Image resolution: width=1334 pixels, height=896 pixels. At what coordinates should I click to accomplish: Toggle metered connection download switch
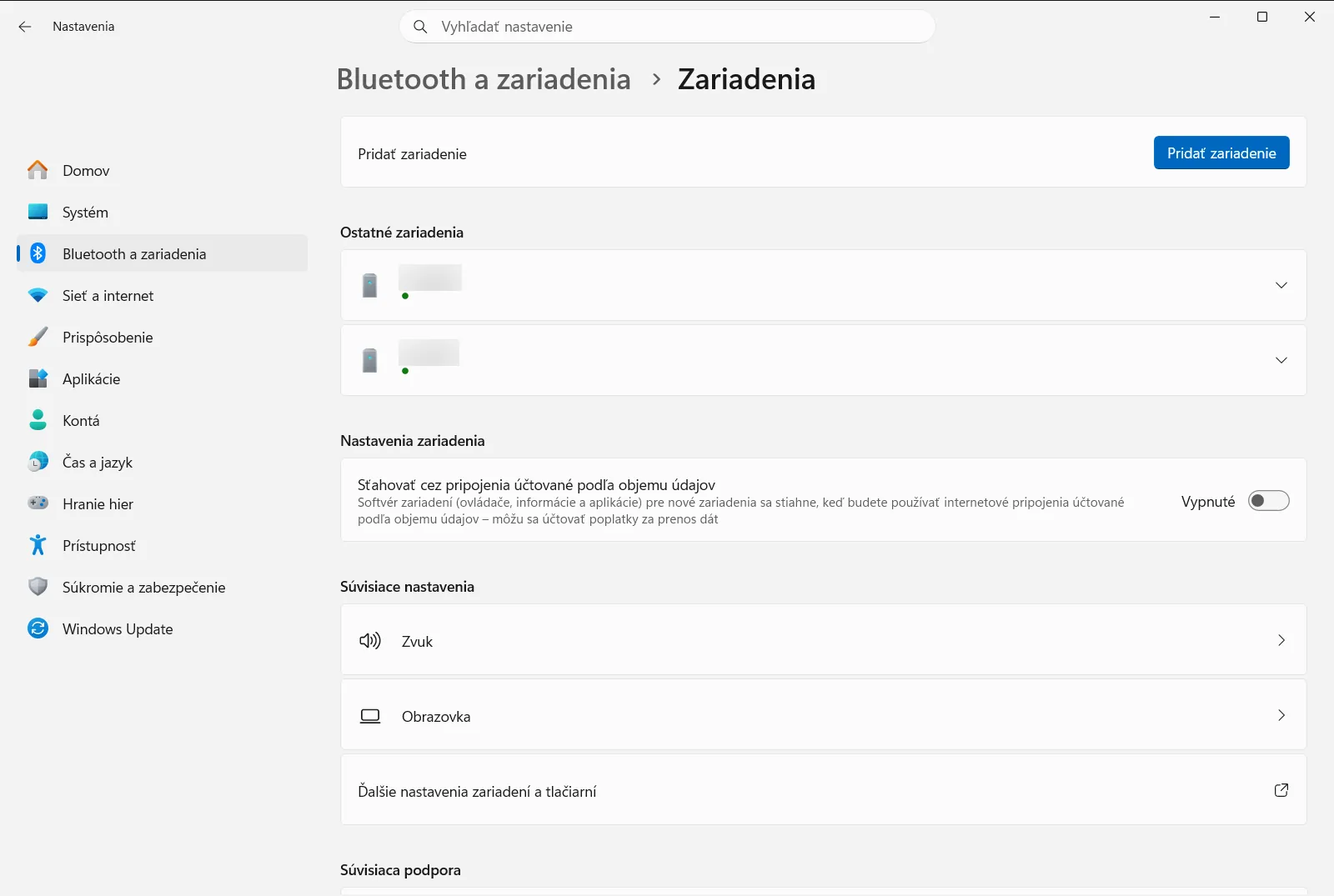(x=1268, y=501)
